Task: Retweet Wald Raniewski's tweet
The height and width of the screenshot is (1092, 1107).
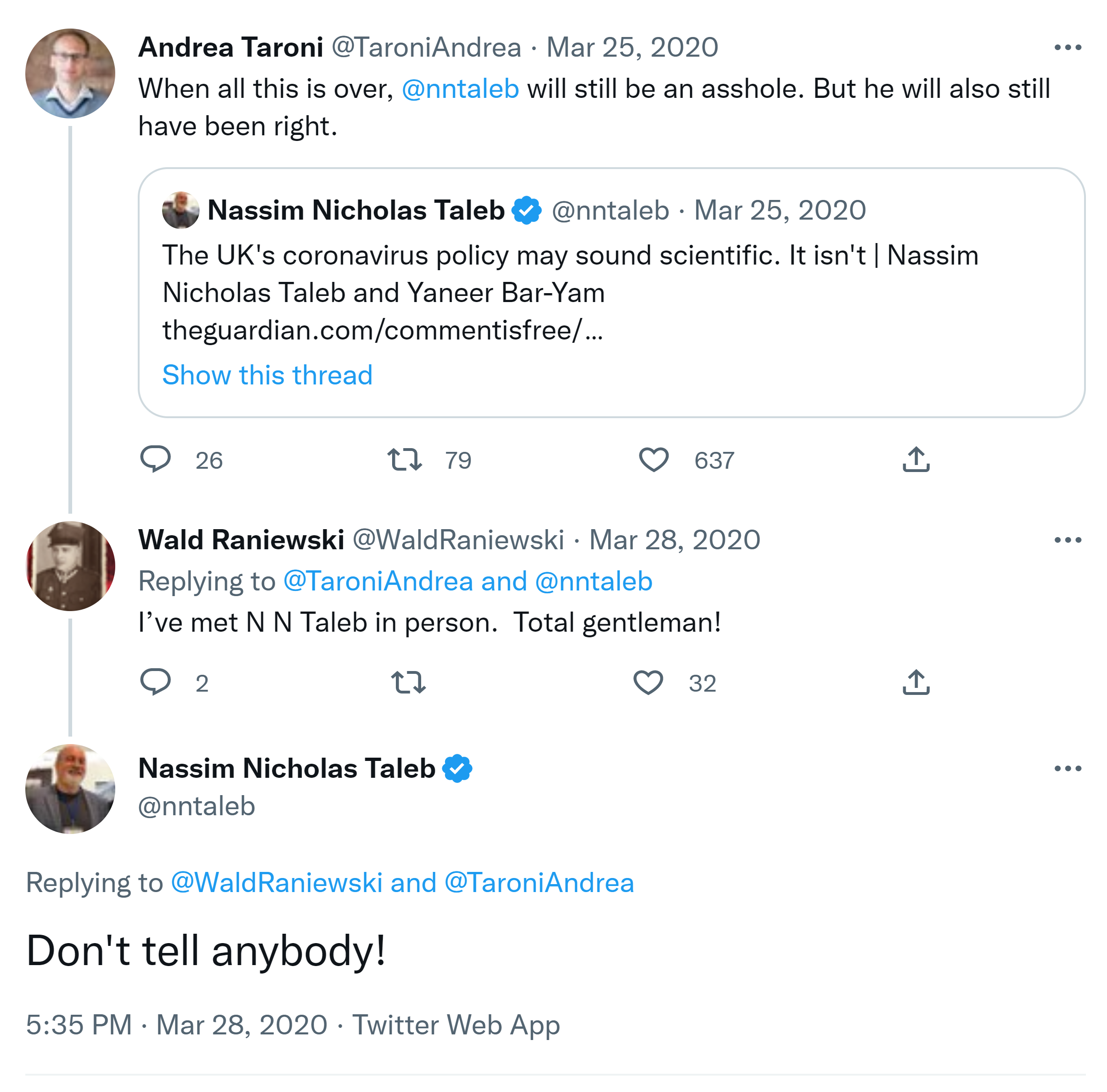Action: pos(408,682)
